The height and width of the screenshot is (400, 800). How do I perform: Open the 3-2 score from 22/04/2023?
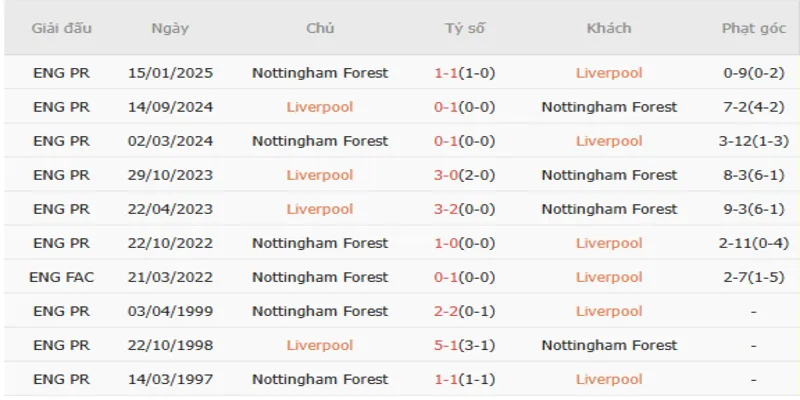(445, 209)
